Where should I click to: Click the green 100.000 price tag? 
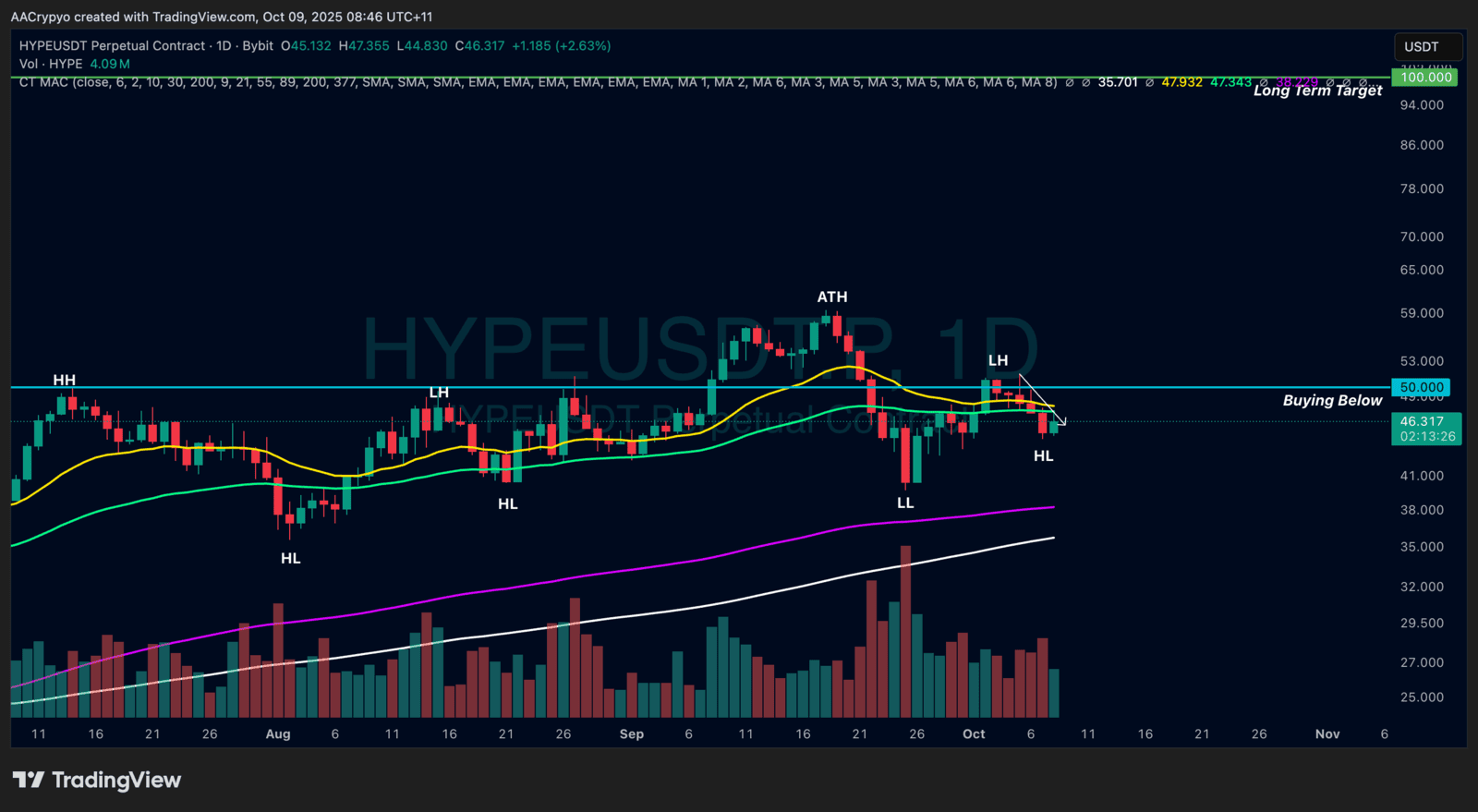[1425, 78]
